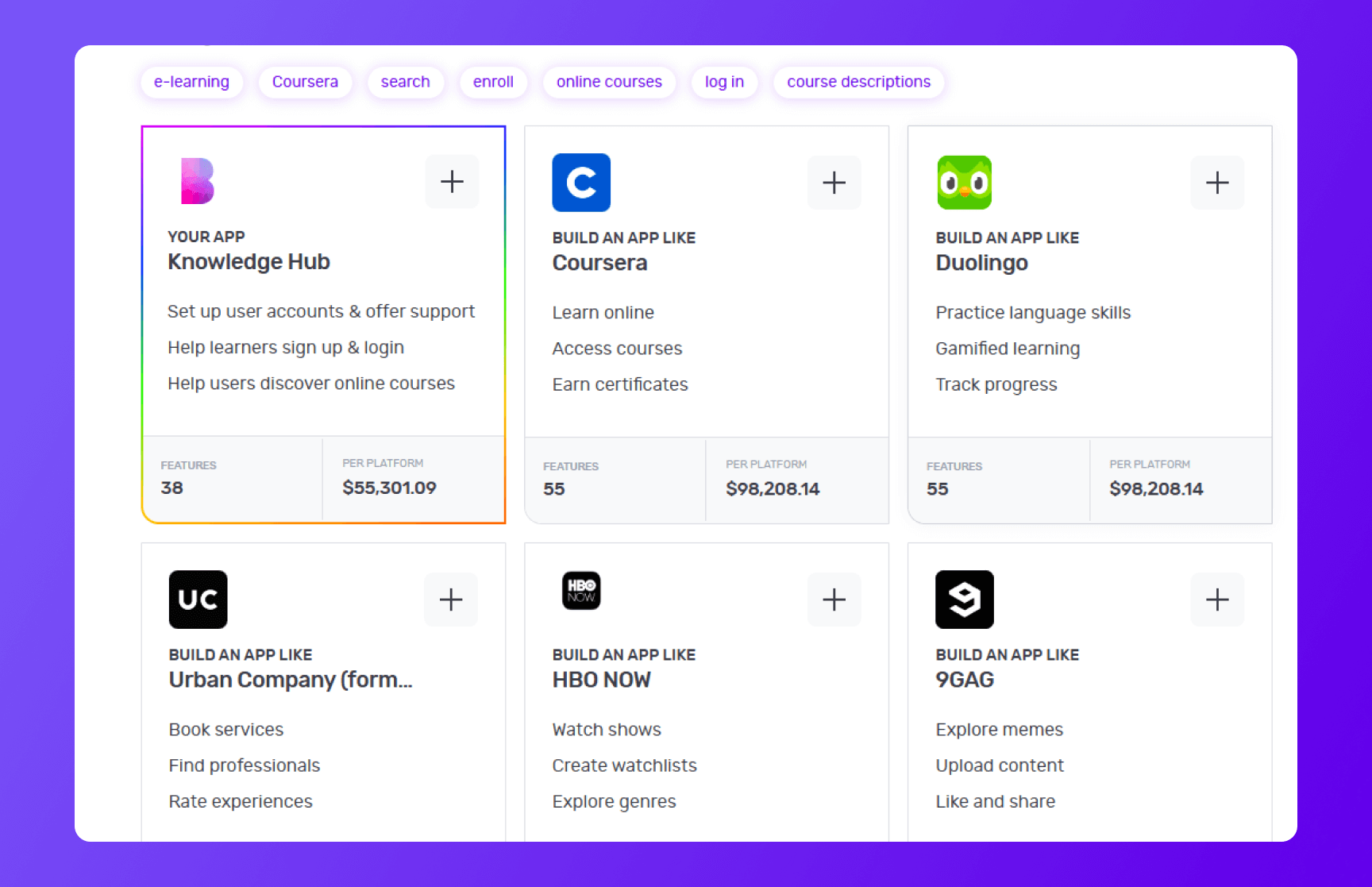The height and width of the screenshot is (887, 1372).
Task: Click the search tag chip
Action: pyautogui.click(x=405, y=82)
